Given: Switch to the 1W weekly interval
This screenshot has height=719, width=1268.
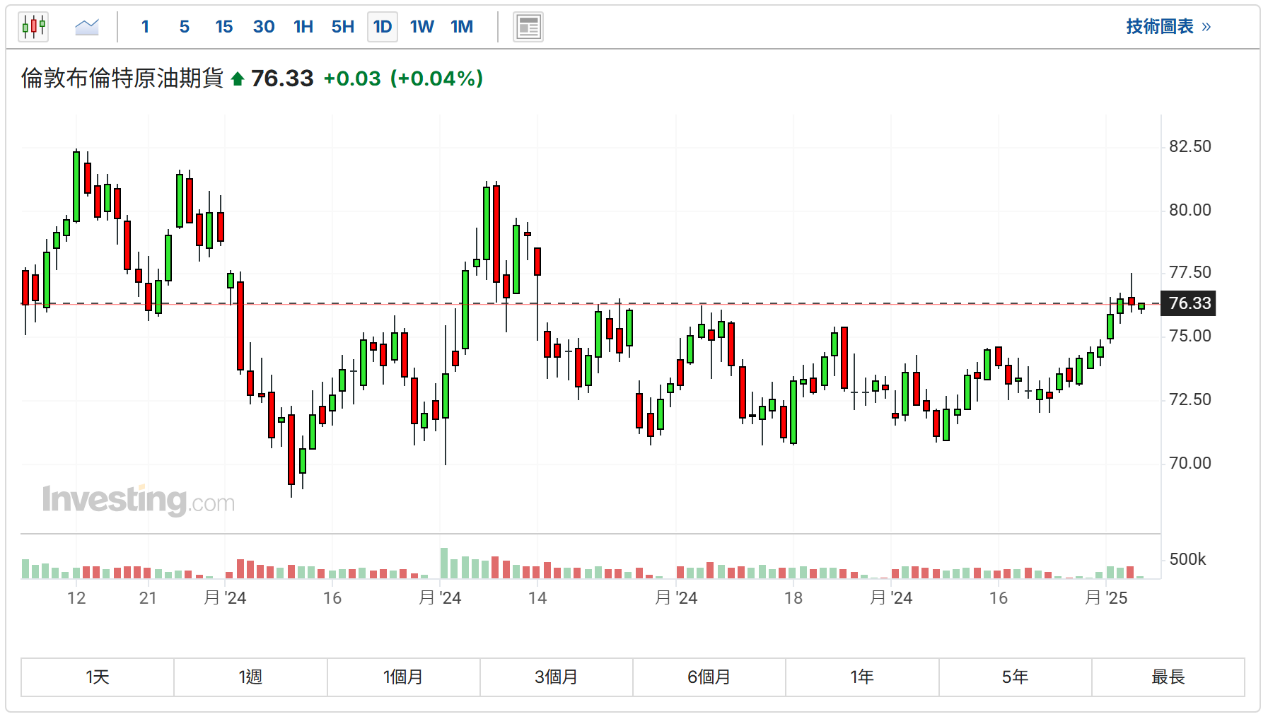Looking at the screenshot, I should click(422, 27).
